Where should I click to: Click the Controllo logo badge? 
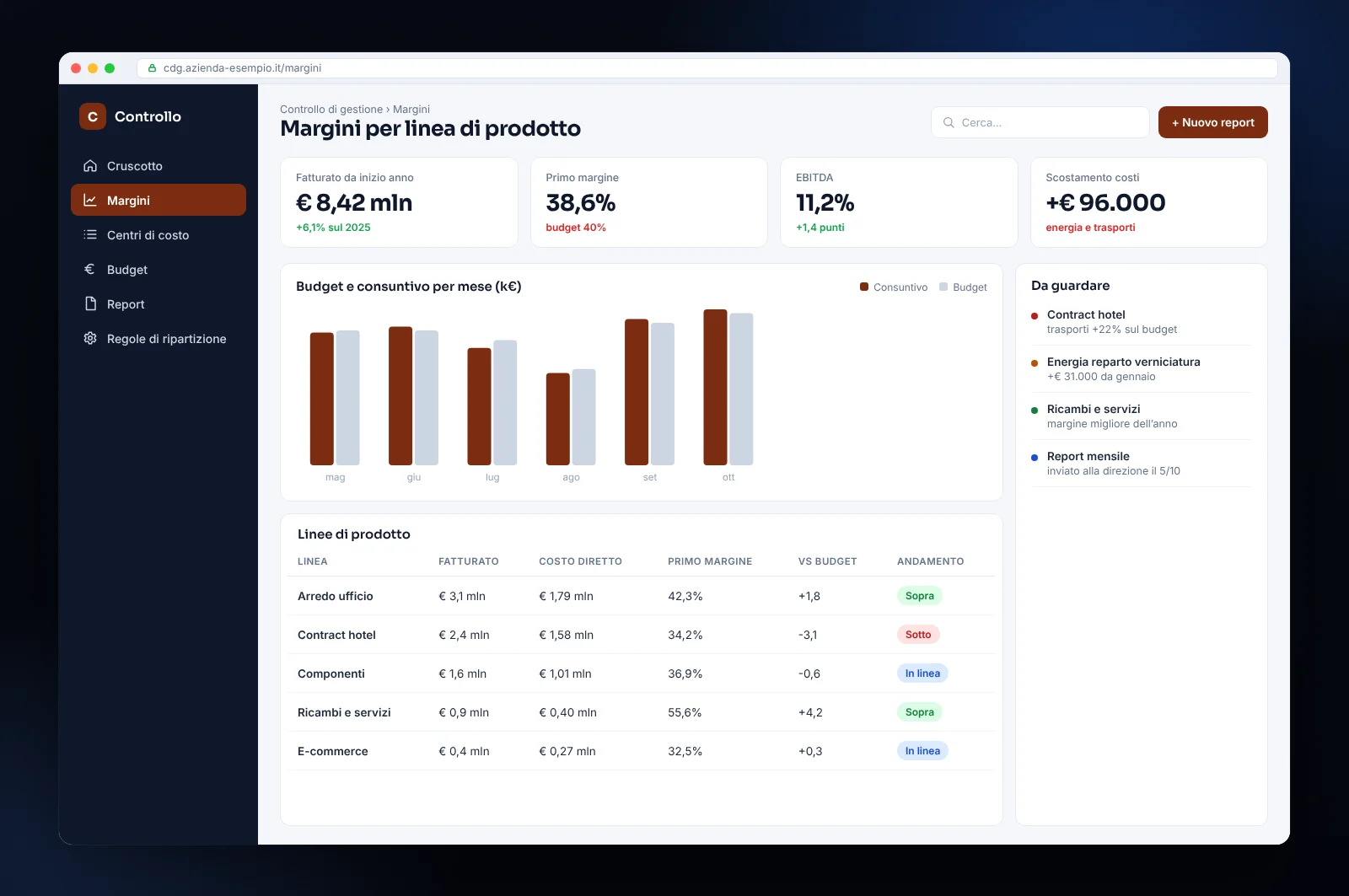93,116
